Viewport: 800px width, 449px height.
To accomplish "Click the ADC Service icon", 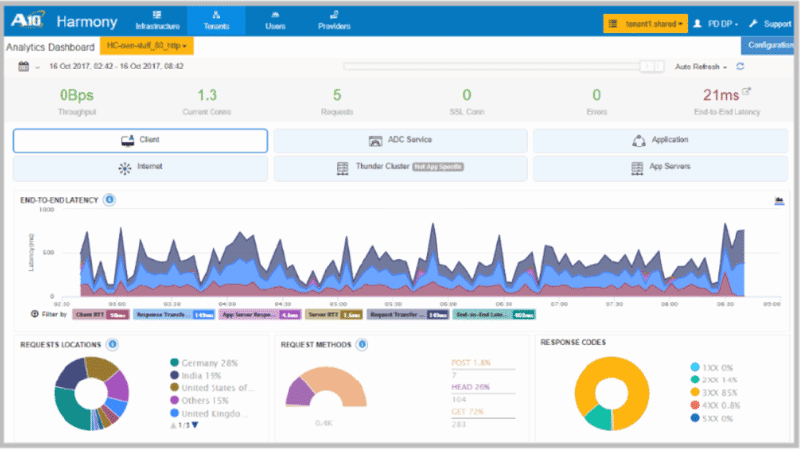I will click(x=375, y=141).
